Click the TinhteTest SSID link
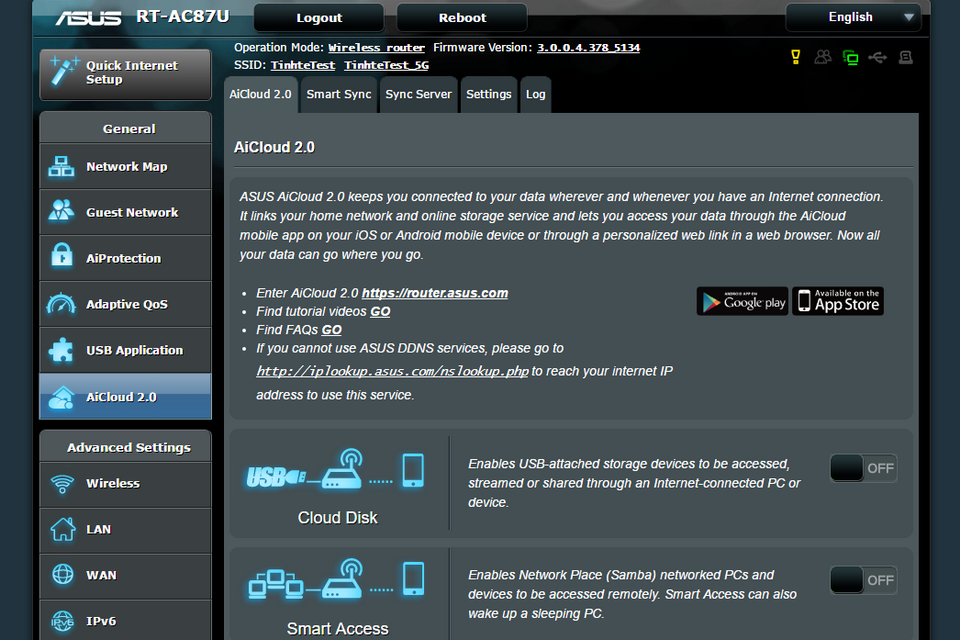960x640 pixels. tap(303, 65)
